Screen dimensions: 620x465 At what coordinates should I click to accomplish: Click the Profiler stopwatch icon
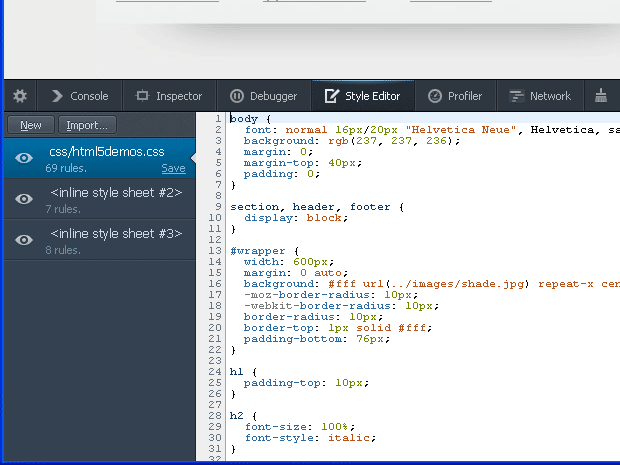point(435,96)
